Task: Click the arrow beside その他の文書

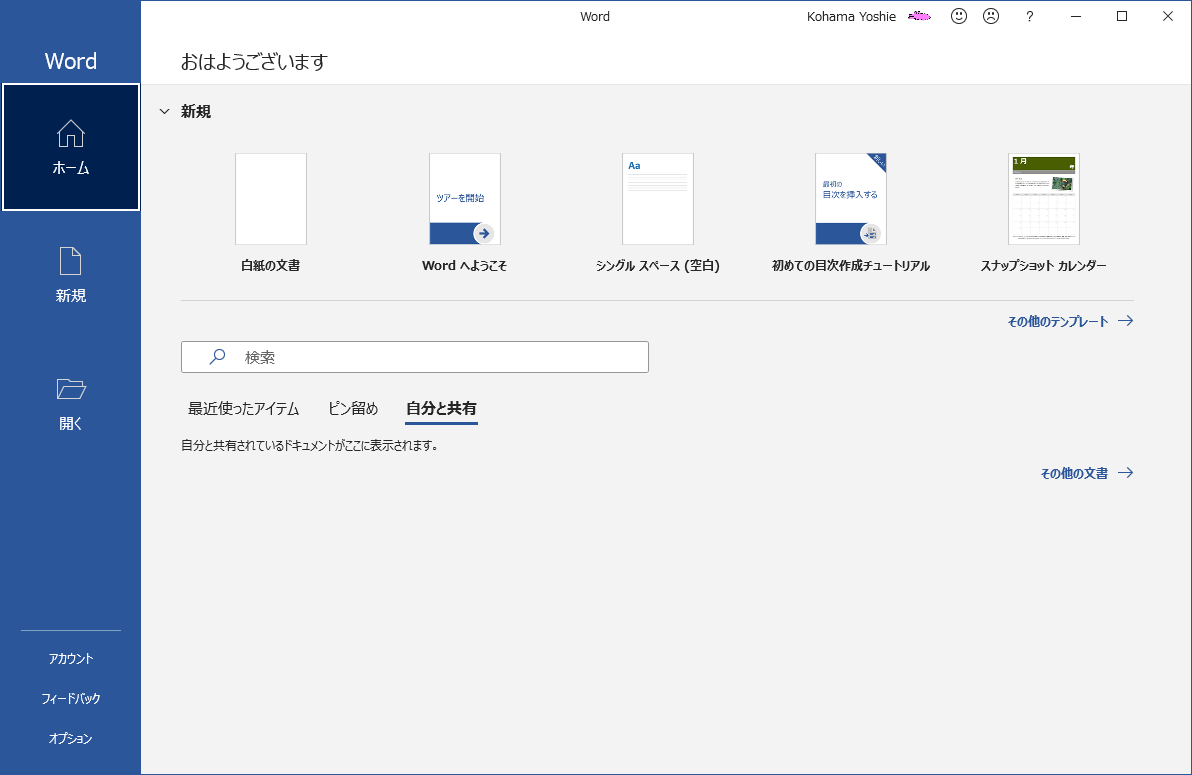Action: click(1126, 473)
